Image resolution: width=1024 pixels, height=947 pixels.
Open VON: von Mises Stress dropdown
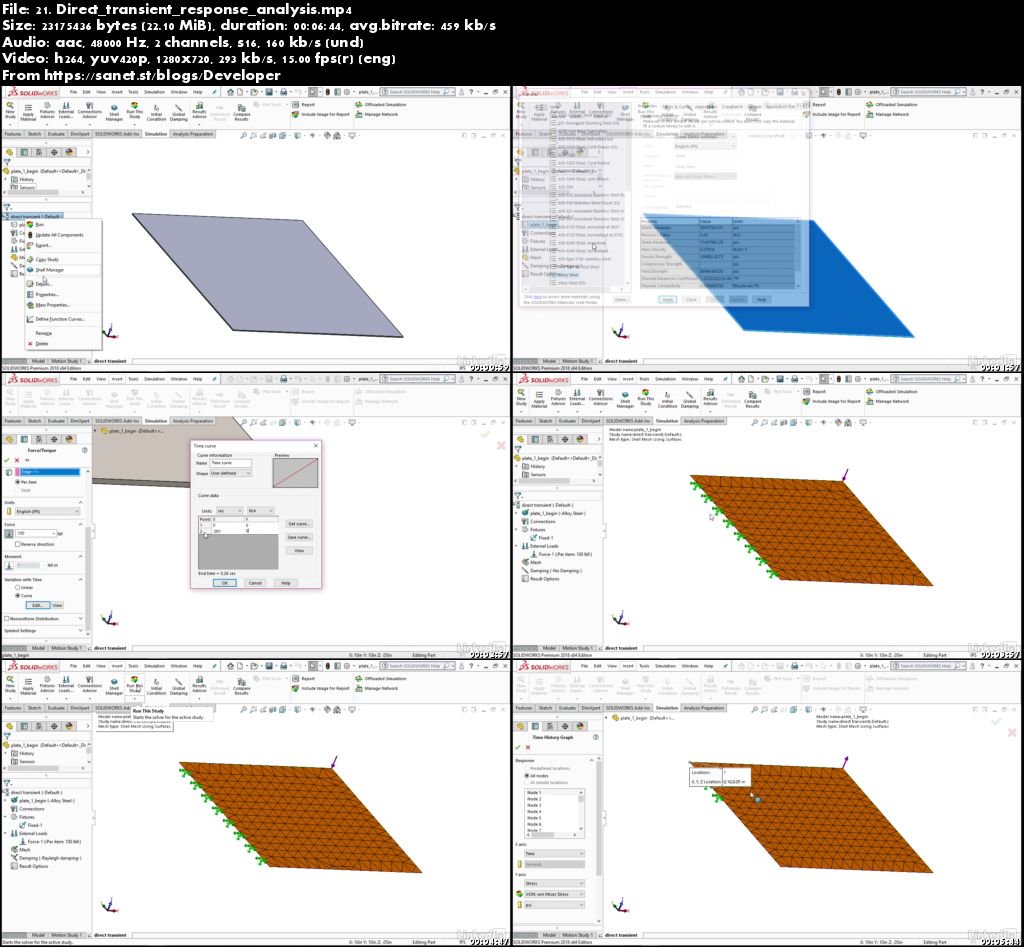554,894
